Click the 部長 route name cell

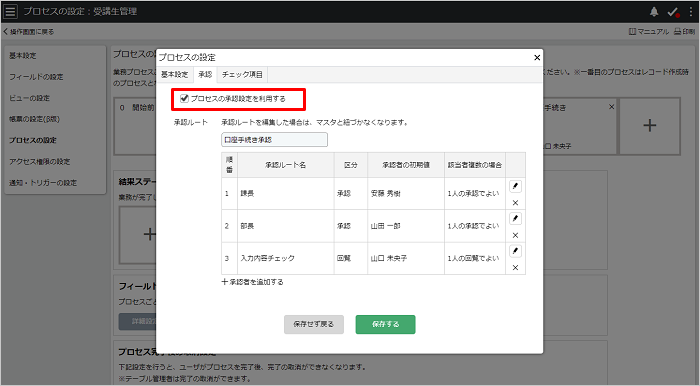coord(285,226)
